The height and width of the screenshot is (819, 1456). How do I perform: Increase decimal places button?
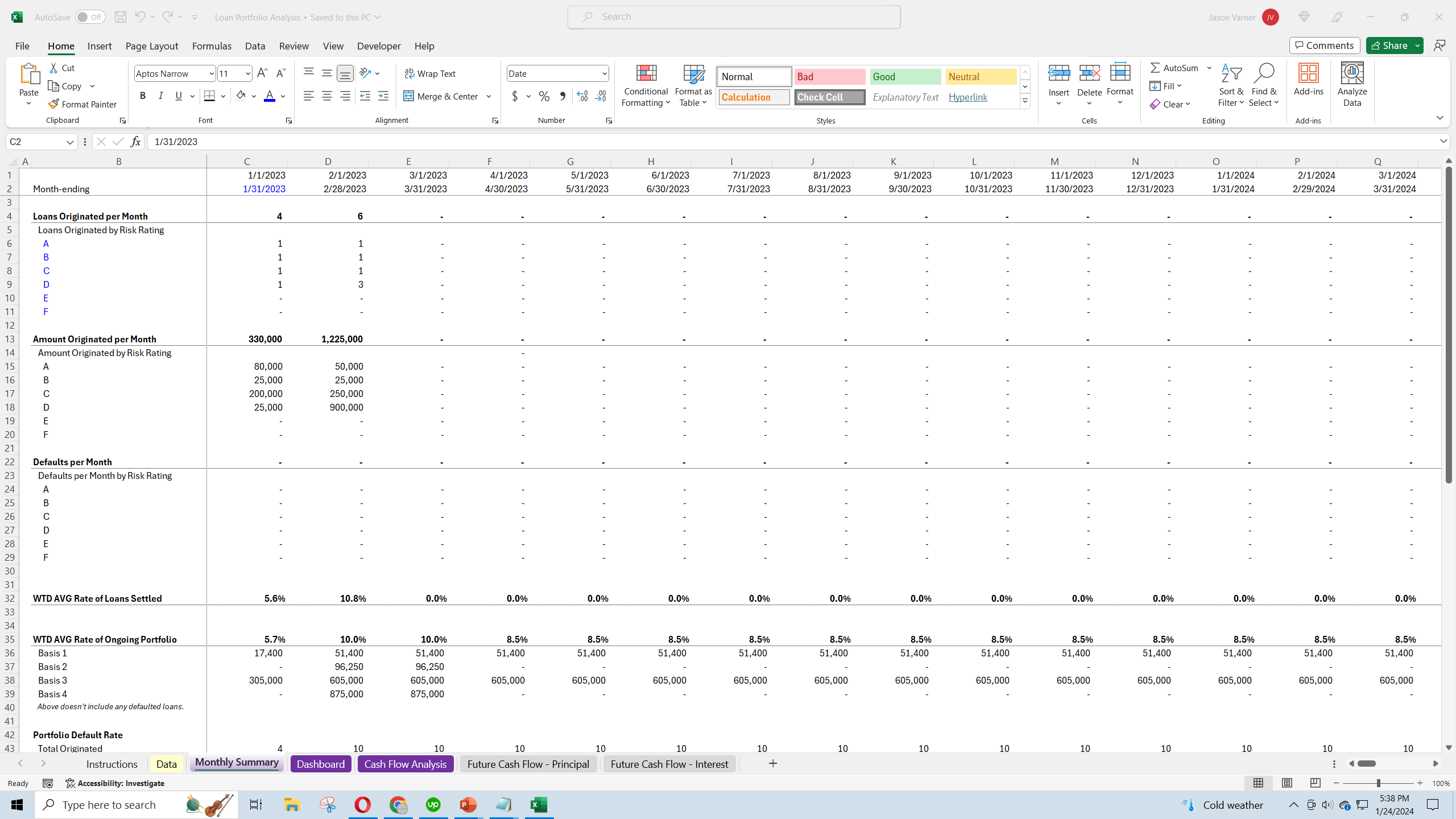click(582, 96)
